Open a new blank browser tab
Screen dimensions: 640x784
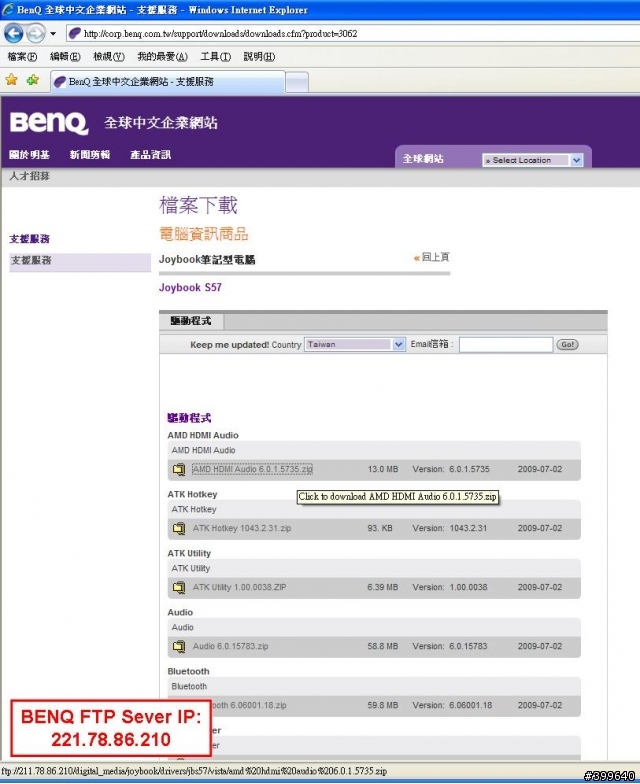click(x=297, y=82)
